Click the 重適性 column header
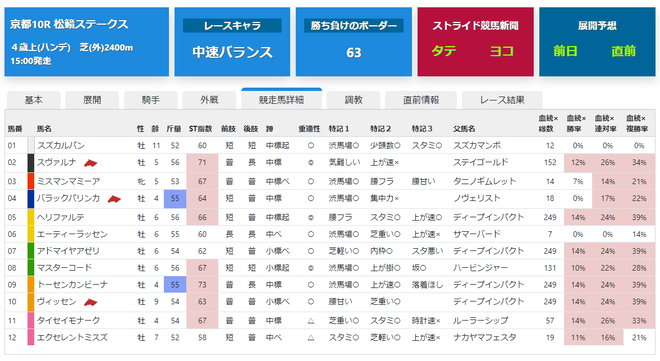 pos(309,129)
